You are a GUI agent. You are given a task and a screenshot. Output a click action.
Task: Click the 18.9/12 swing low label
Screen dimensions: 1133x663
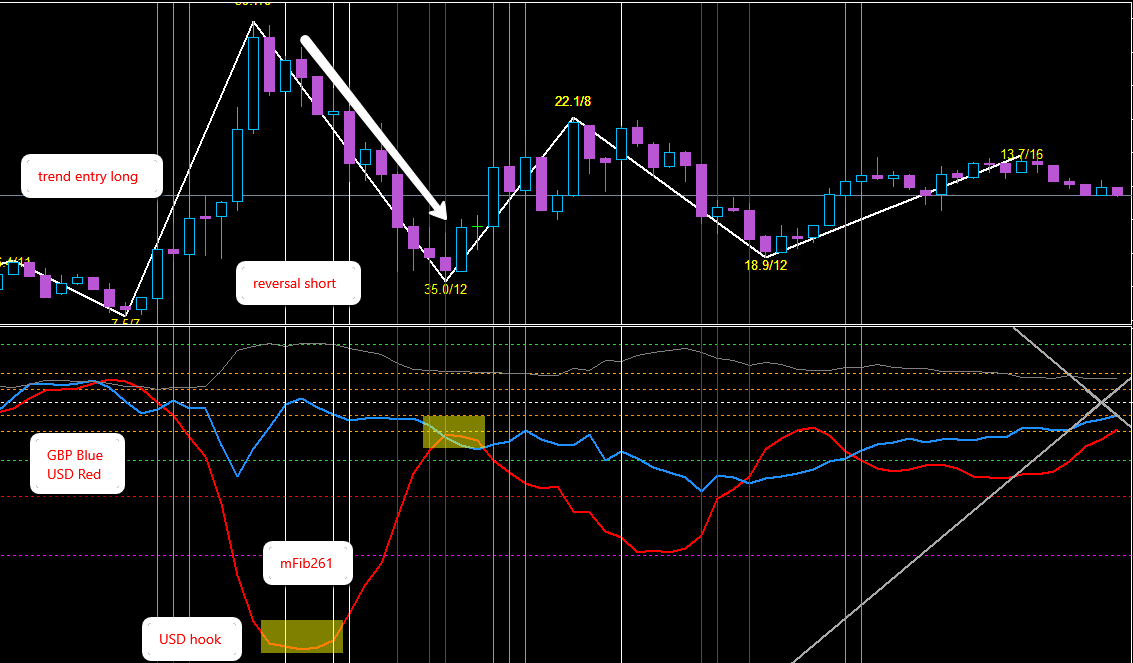[x=765, y=265]
